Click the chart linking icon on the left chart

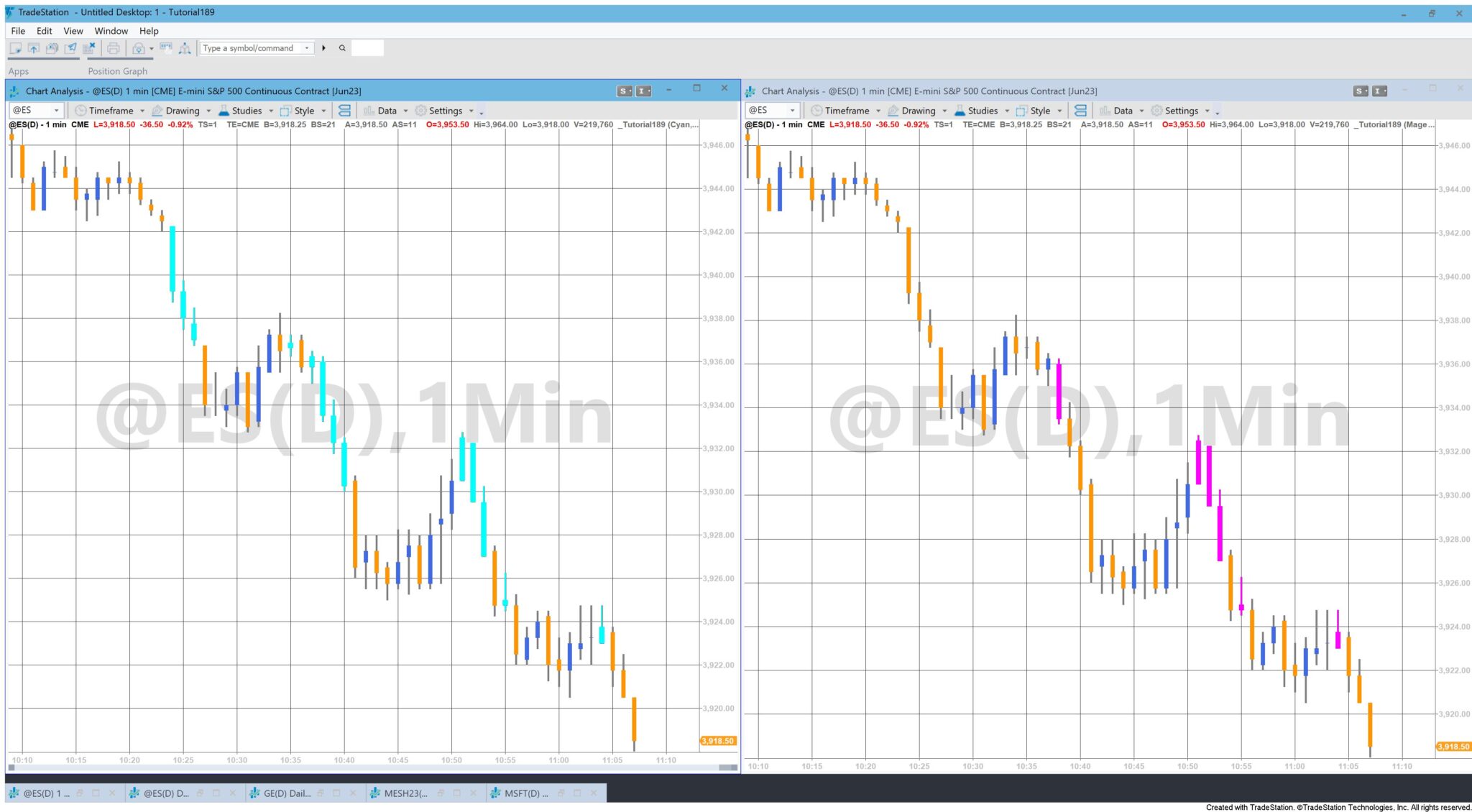click(344, 110)
